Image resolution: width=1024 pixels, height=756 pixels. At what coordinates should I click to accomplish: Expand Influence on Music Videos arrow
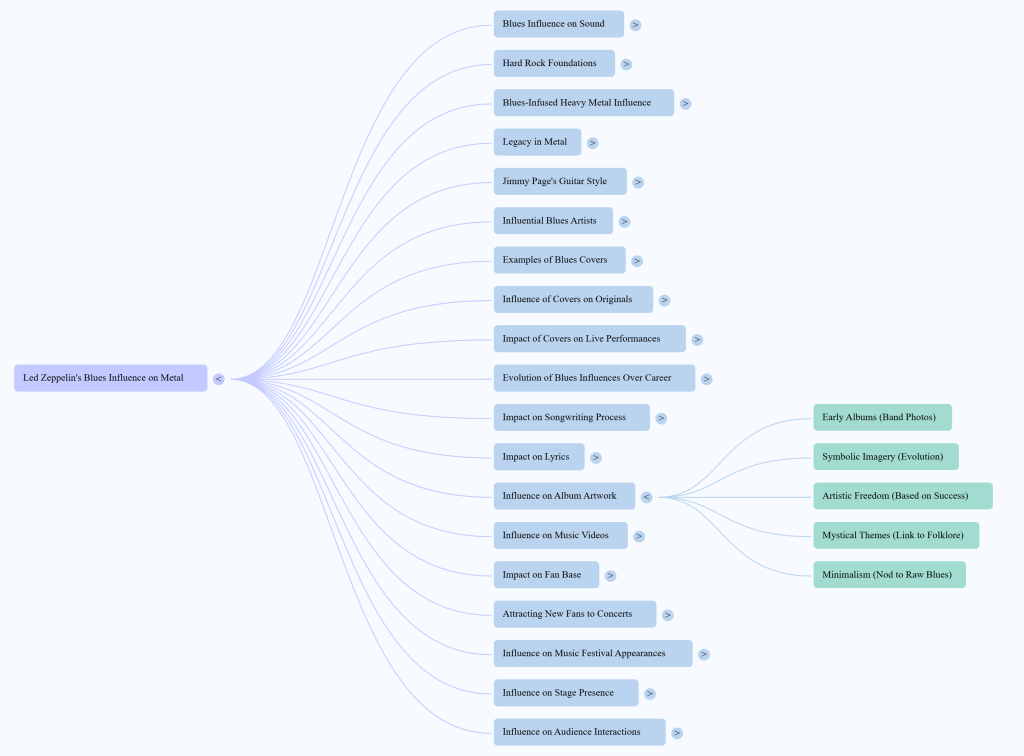click(x=639, y=536)
